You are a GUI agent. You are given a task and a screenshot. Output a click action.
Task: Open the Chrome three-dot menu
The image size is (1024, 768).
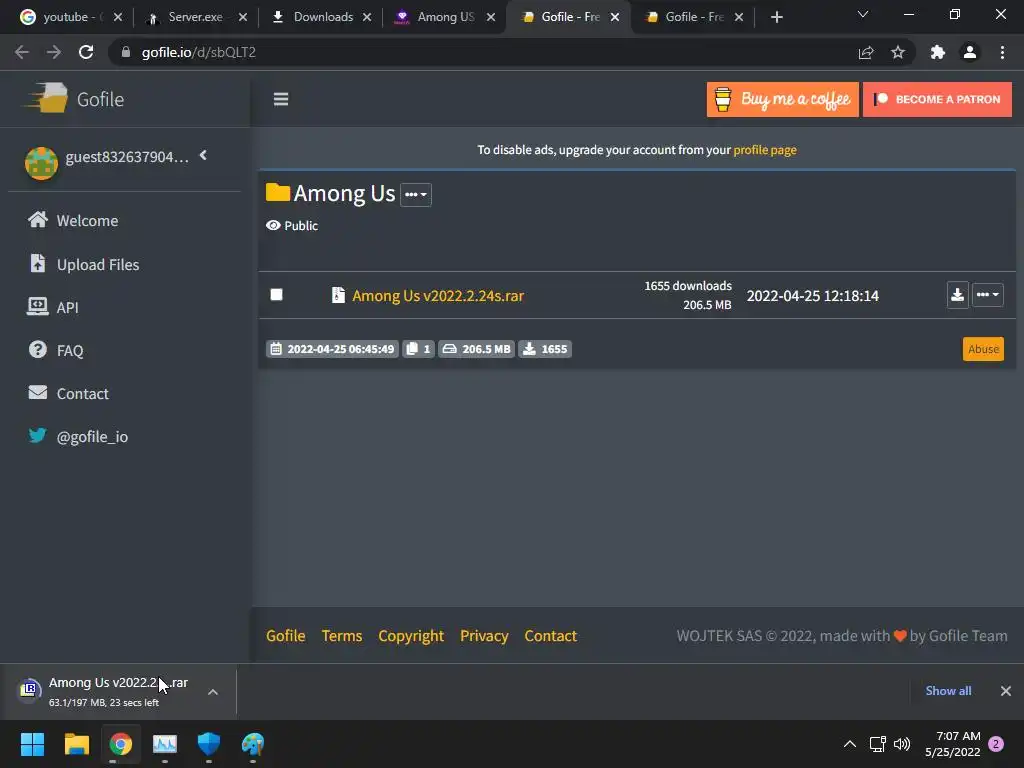1002,52
